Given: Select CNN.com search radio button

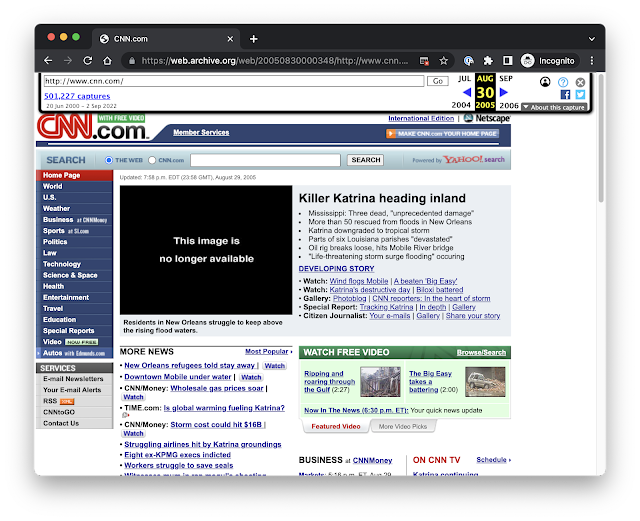Looking at the screenshot, I should [x=152, y=160].
